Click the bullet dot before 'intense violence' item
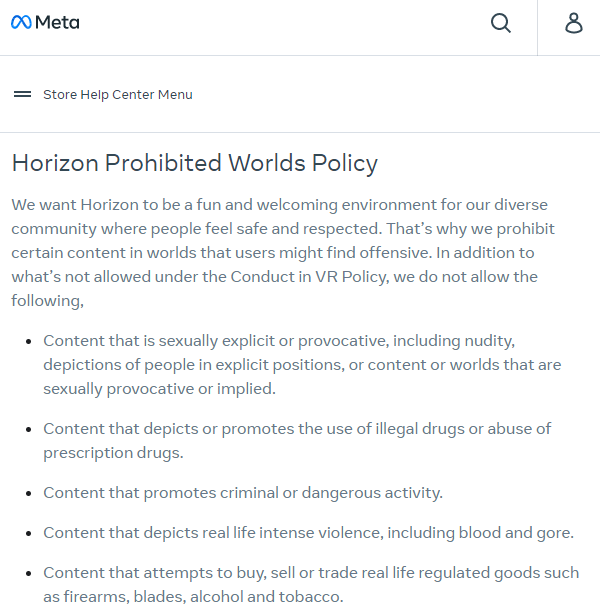The height and width of the screenshot is (614, 600). point(29,533)
